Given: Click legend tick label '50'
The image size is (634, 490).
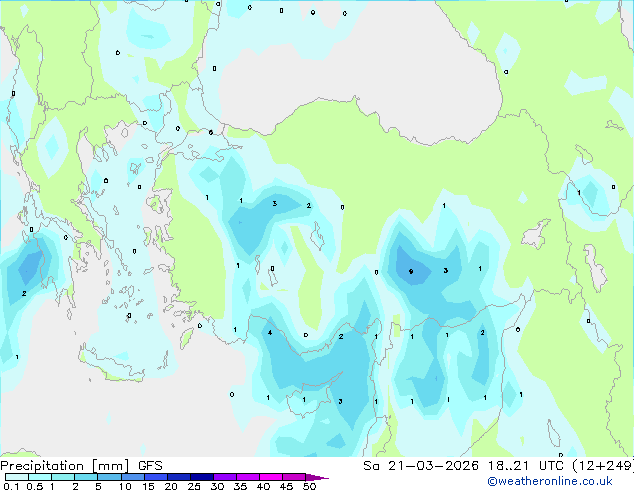Looking at the screenshot, I should (x=309, y=486).
